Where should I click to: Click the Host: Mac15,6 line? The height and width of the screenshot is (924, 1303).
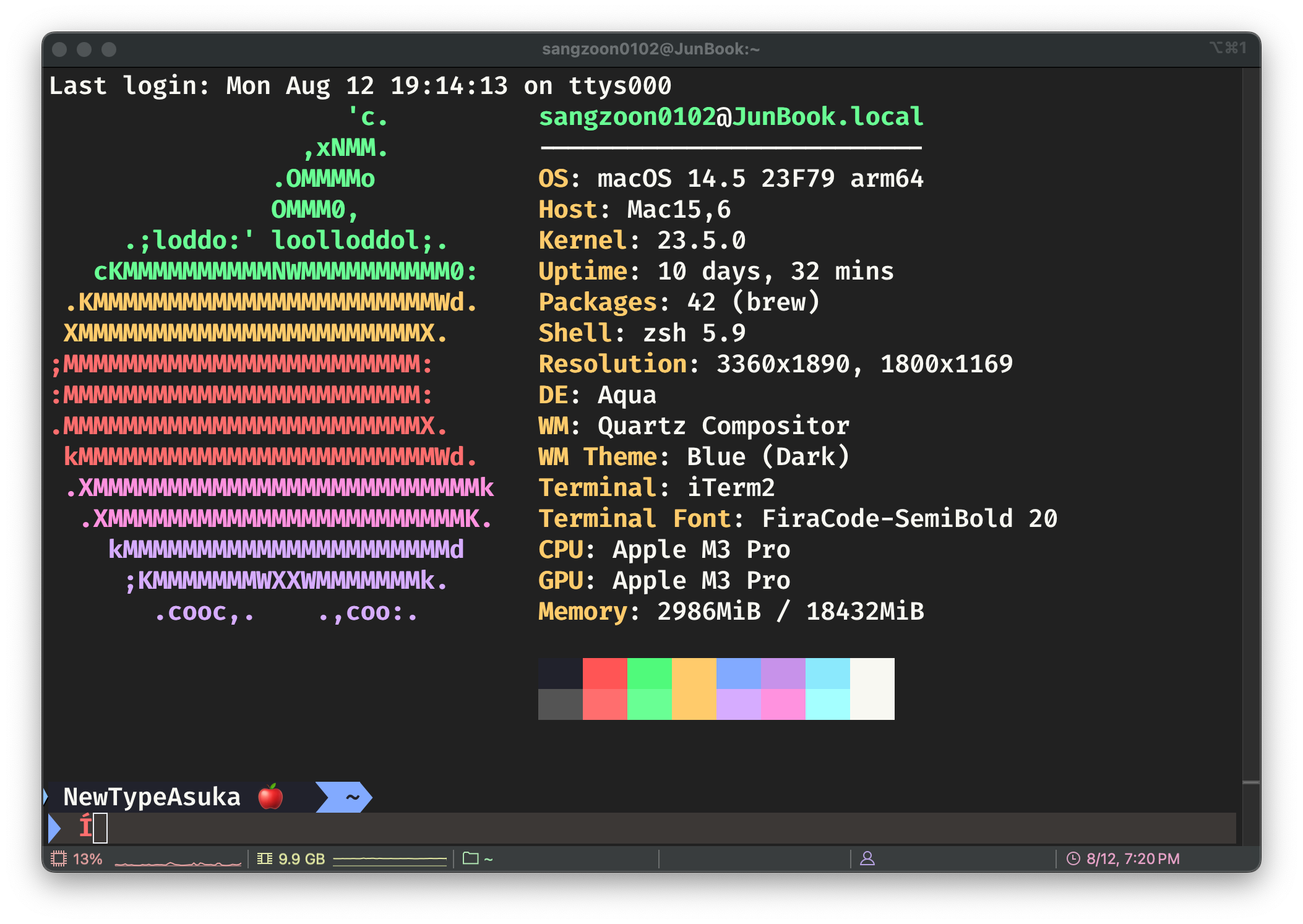[635, 210]
